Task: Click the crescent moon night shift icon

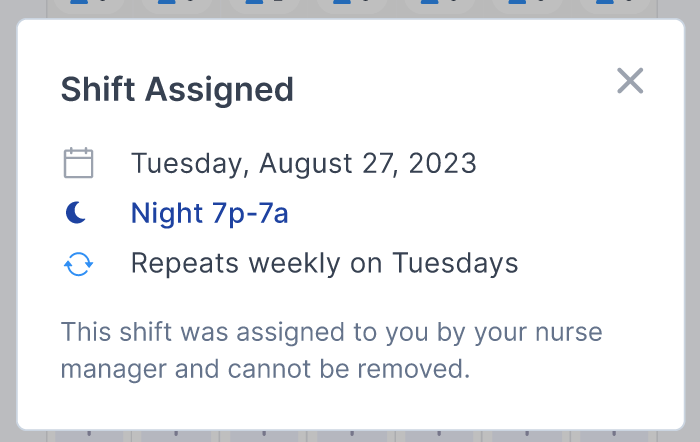Action: (x=76, y=212)
